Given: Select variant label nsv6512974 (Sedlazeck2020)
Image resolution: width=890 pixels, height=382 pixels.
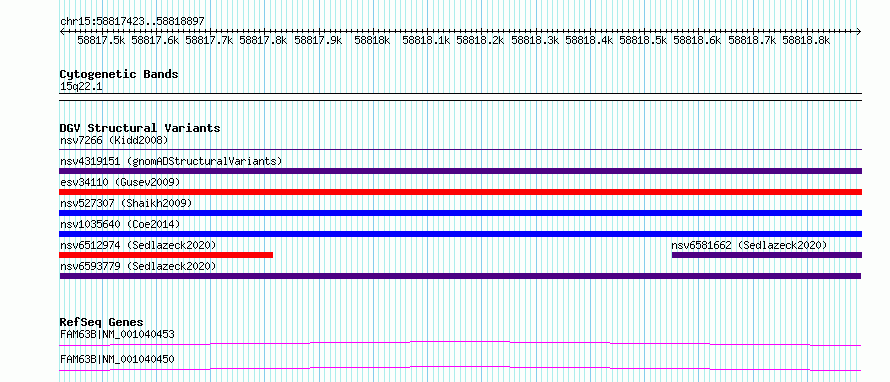Looking at the screenshot, I should tap(138, 245).
